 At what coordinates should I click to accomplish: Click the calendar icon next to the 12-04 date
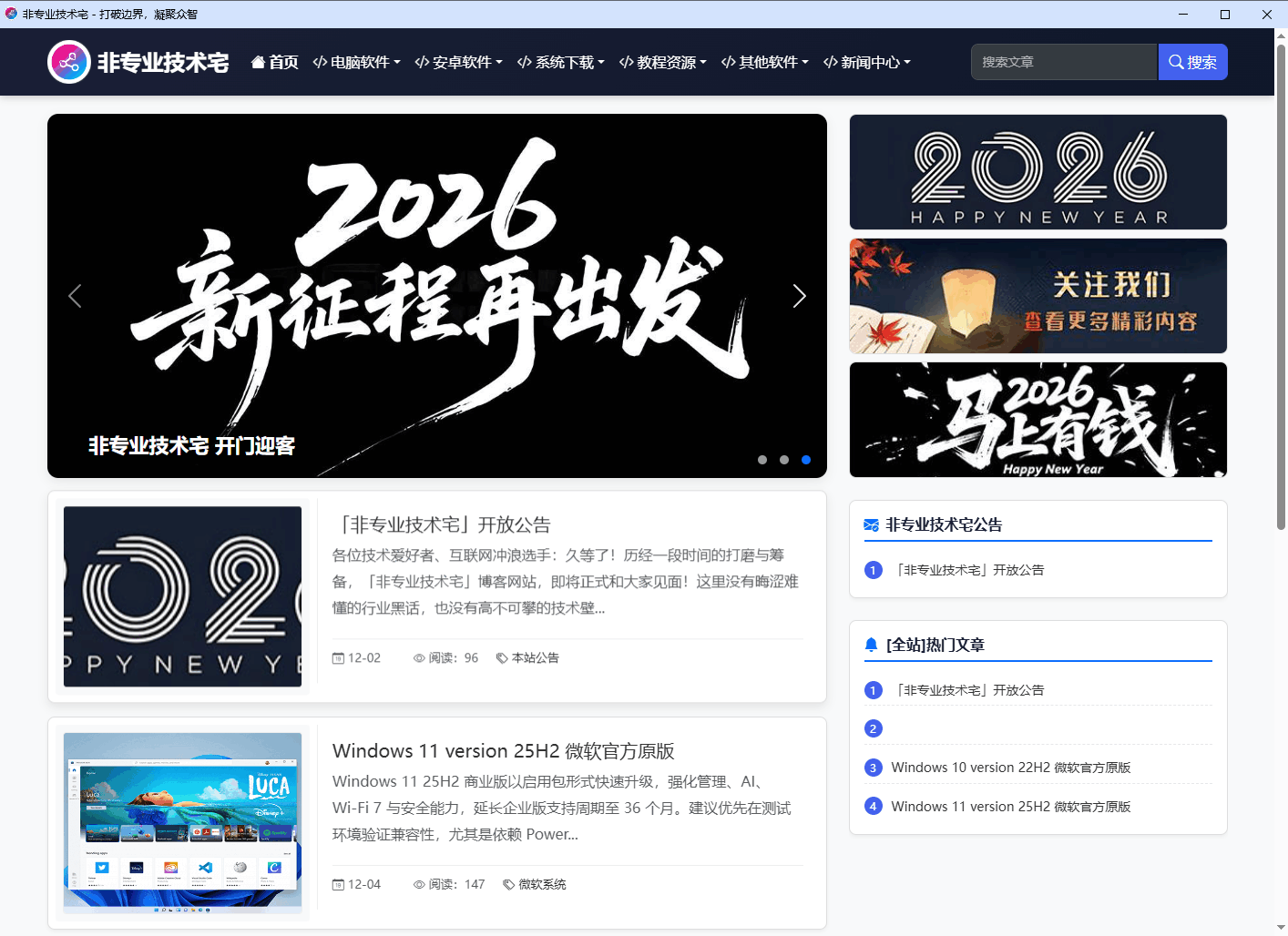pyautogui.click(x=337, y=883)
